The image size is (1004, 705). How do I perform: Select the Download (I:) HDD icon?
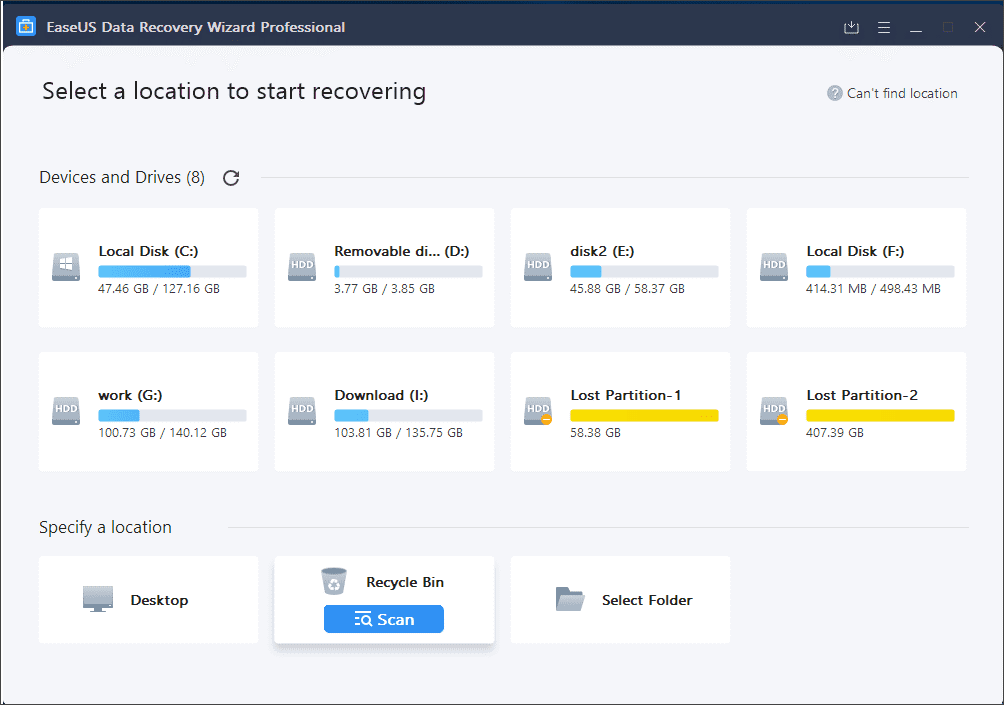302,411
